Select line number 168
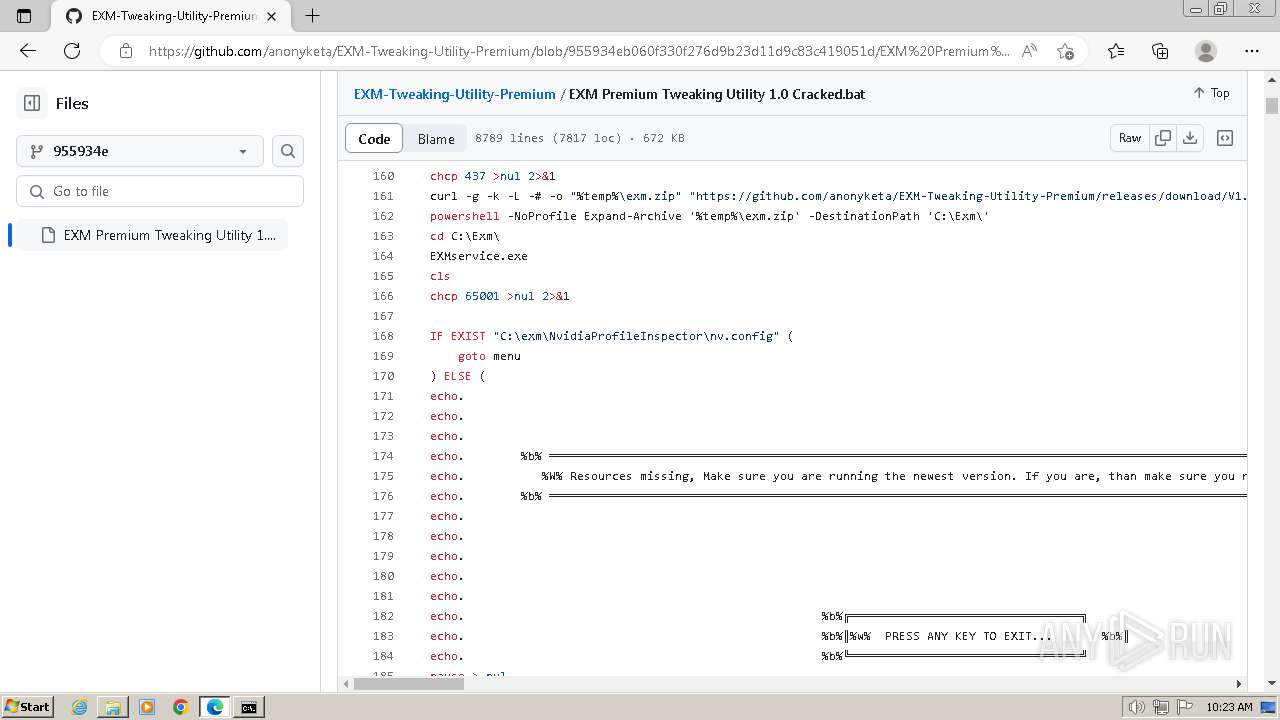 coord(383,336)
